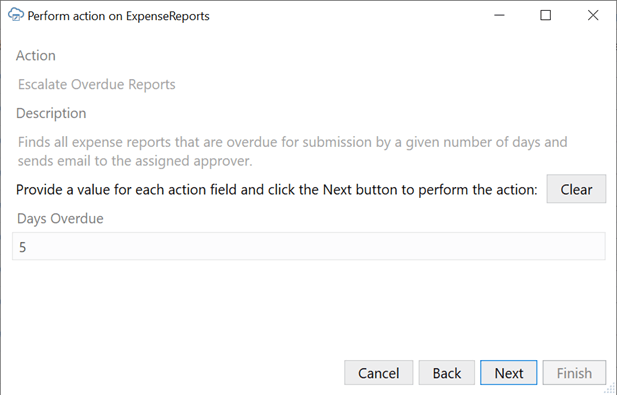Click the 'Days Overdue' field label

pos(60,218)
